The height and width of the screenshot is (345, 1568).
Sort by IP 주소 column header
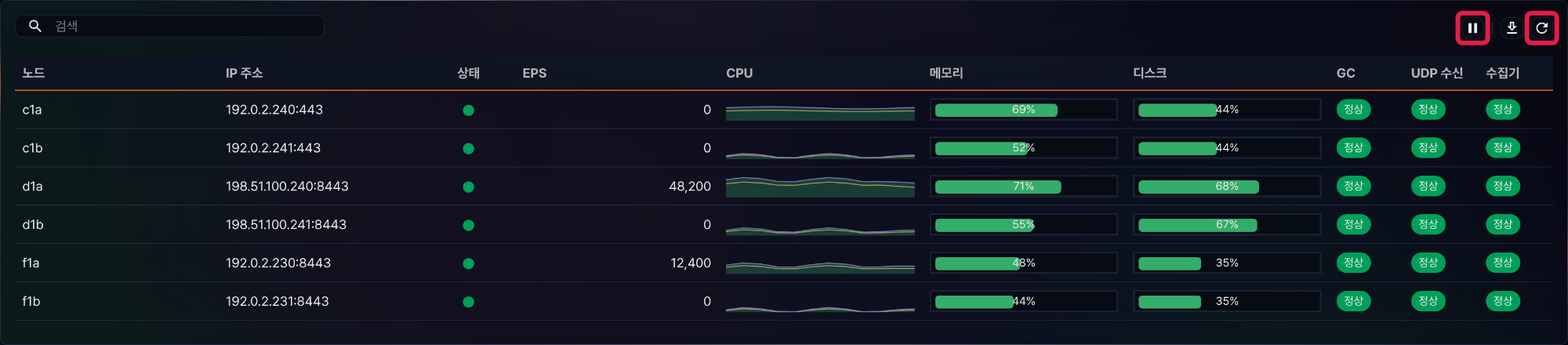[x=244, y=73]
